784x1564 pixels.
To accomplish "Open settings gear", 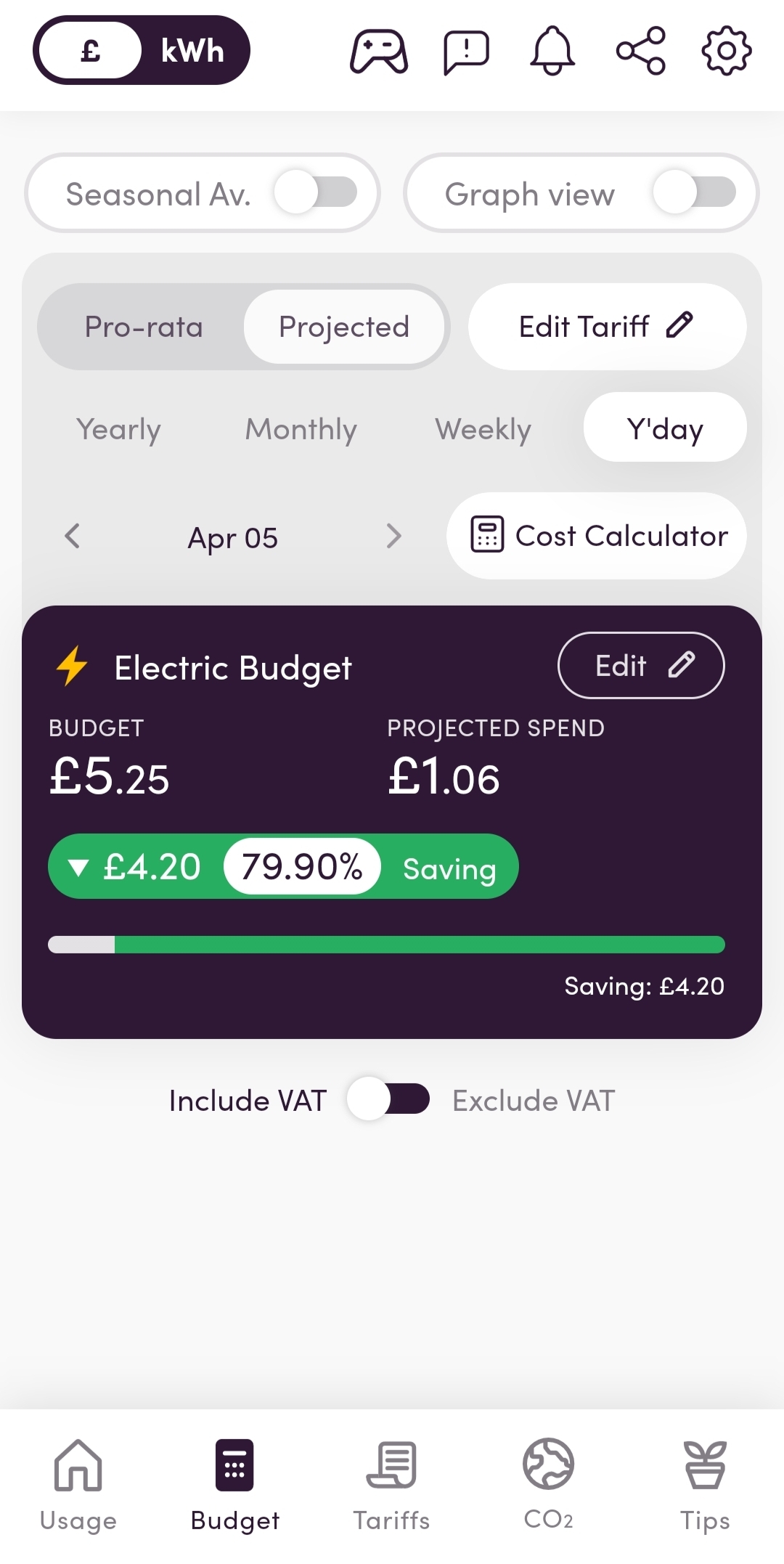I will [727, 51].
